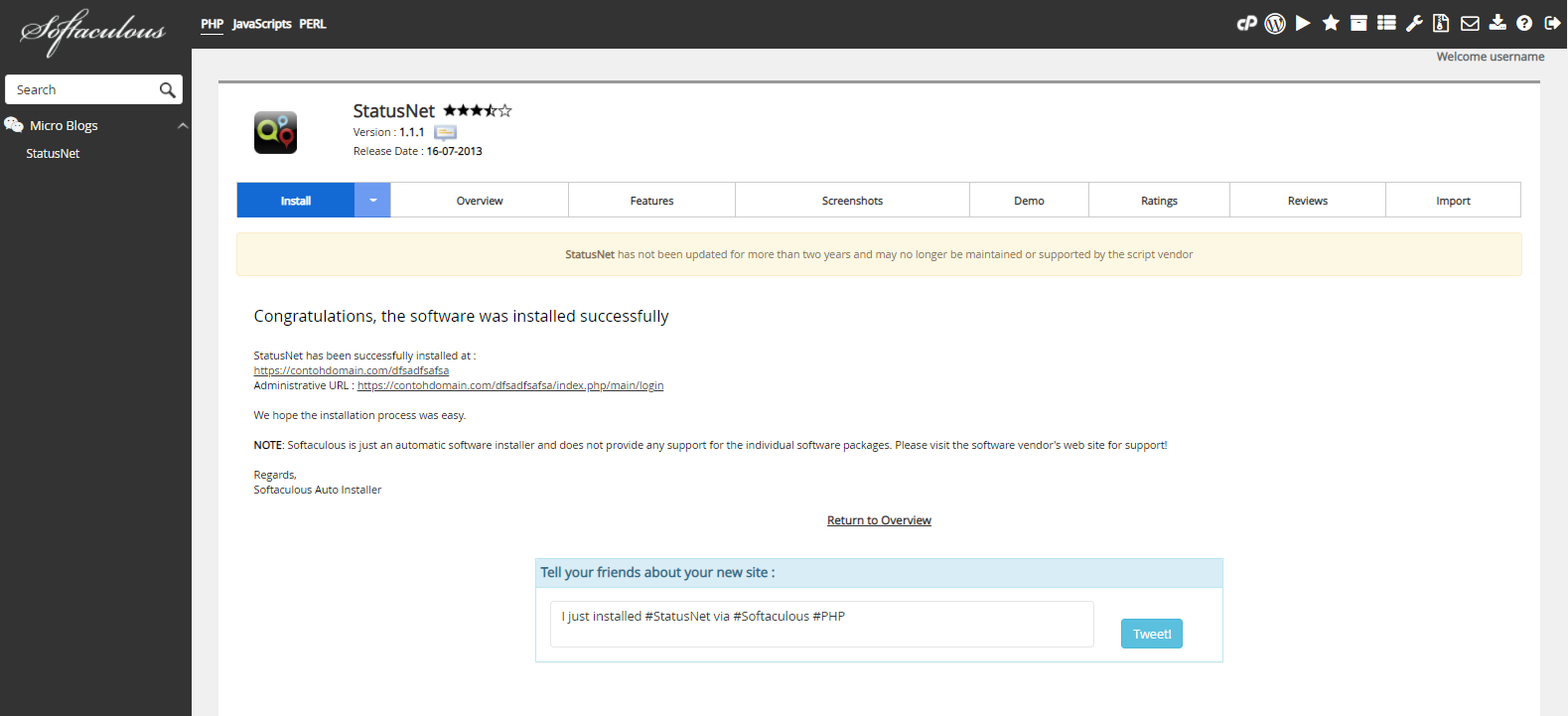This screenshot has width=1568, height=716.
Task: Click in the sidebar Search field
Action: [84, 89]
